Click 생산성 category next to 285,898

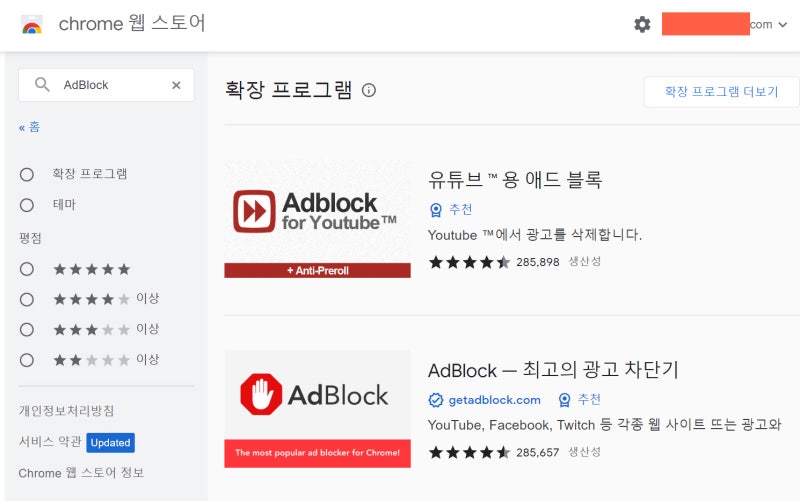[x=585, y=262]
